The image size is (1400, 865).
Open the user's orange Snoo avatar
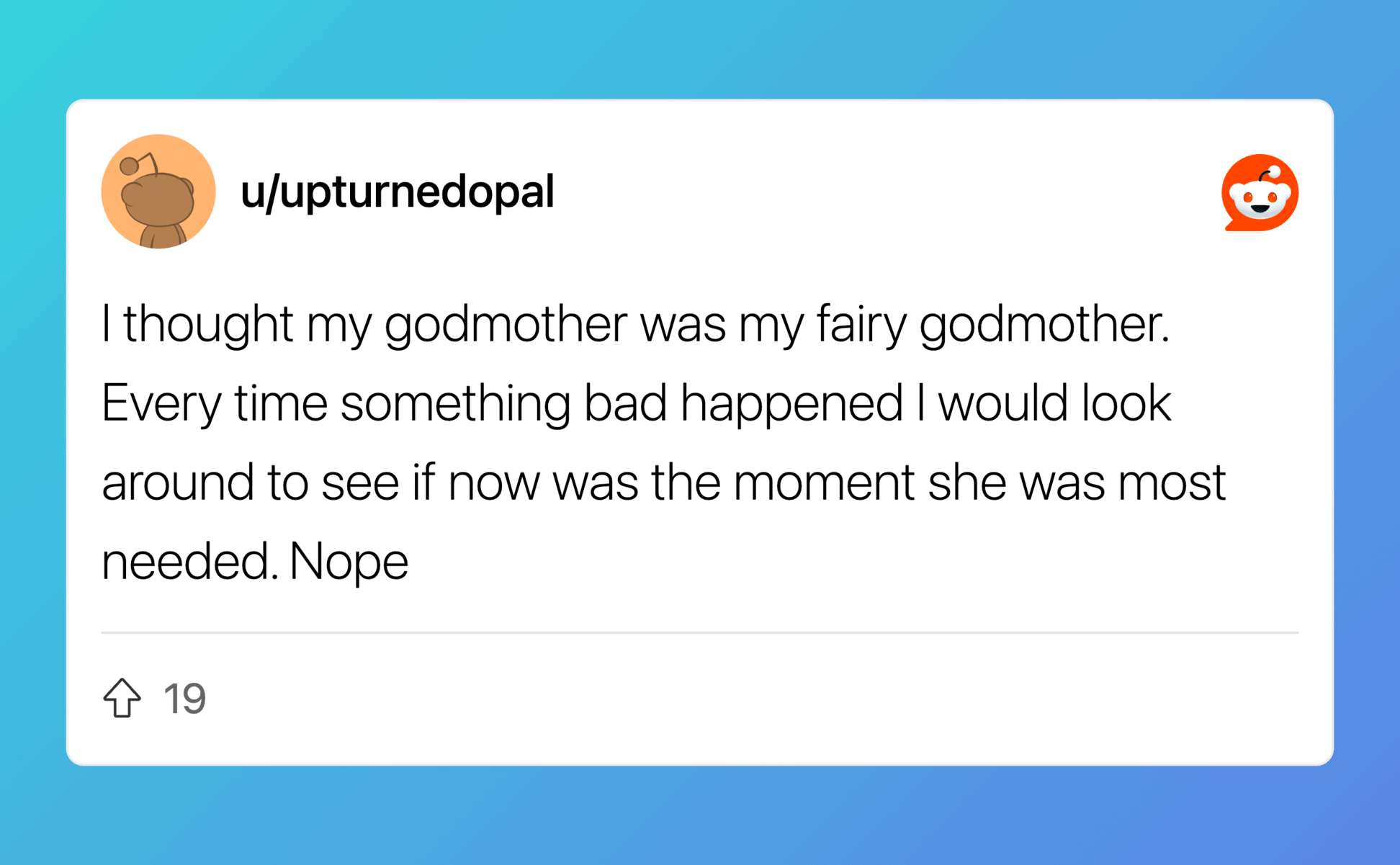coord(158,192)
